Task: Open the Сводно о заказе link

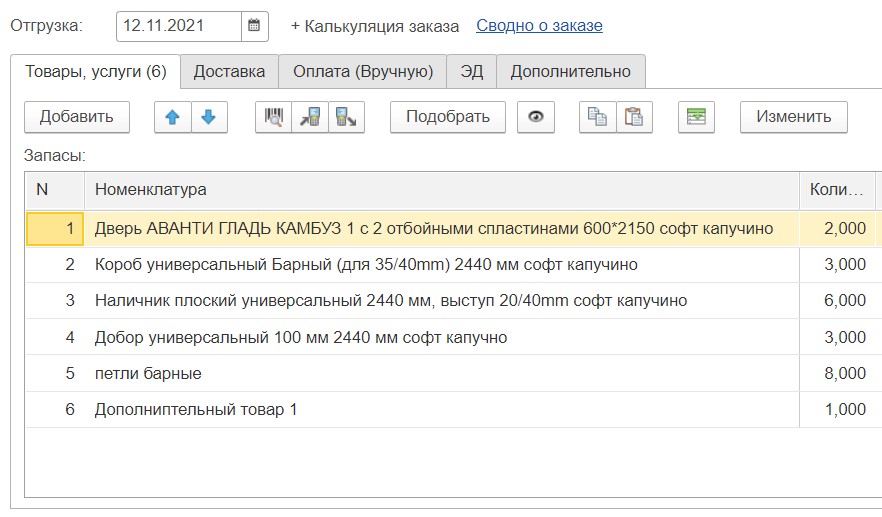Action: click(x=539, y=26)
